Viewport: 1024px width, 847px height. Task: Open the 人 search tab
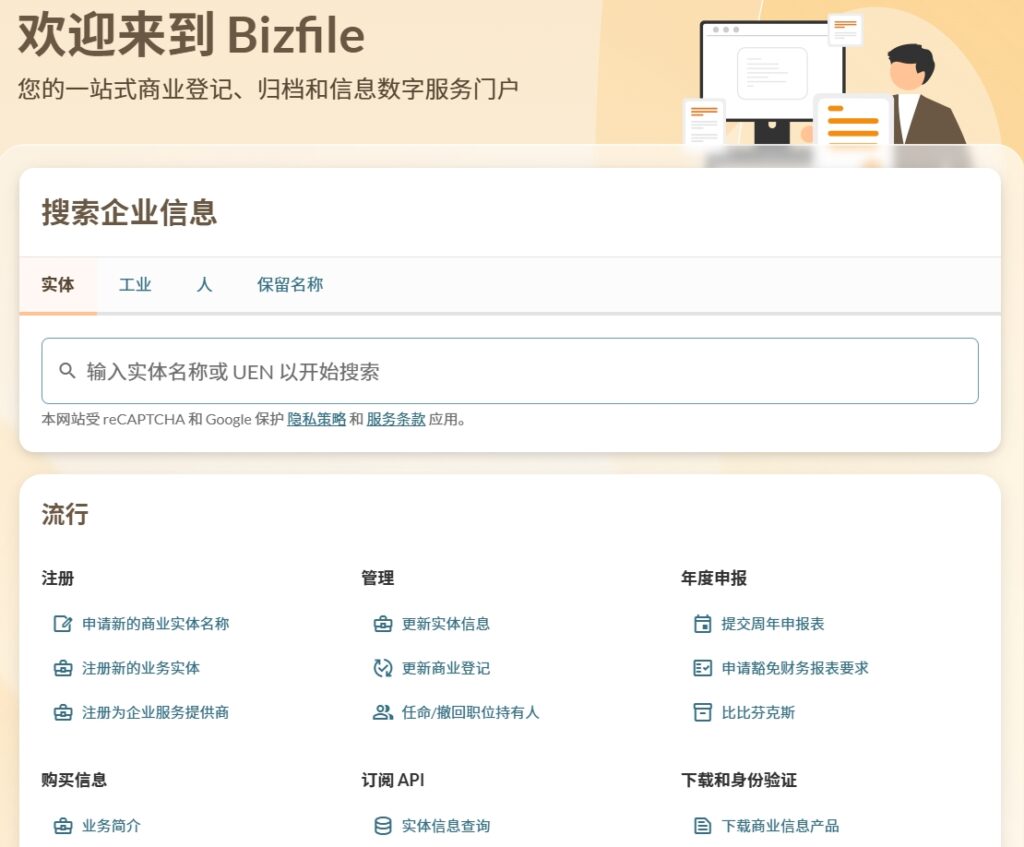(204, 285)
